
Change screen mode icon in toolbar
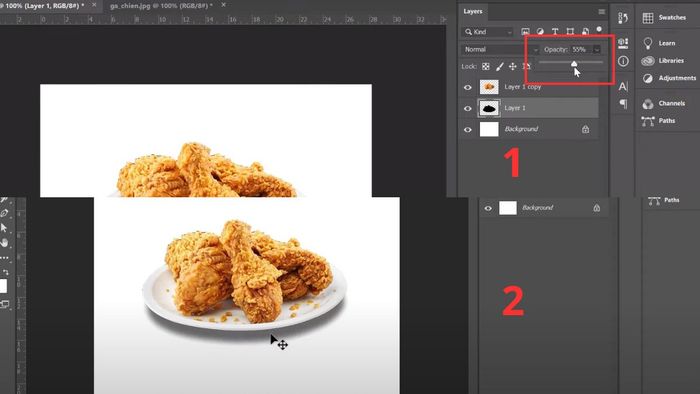pos(4,304)
